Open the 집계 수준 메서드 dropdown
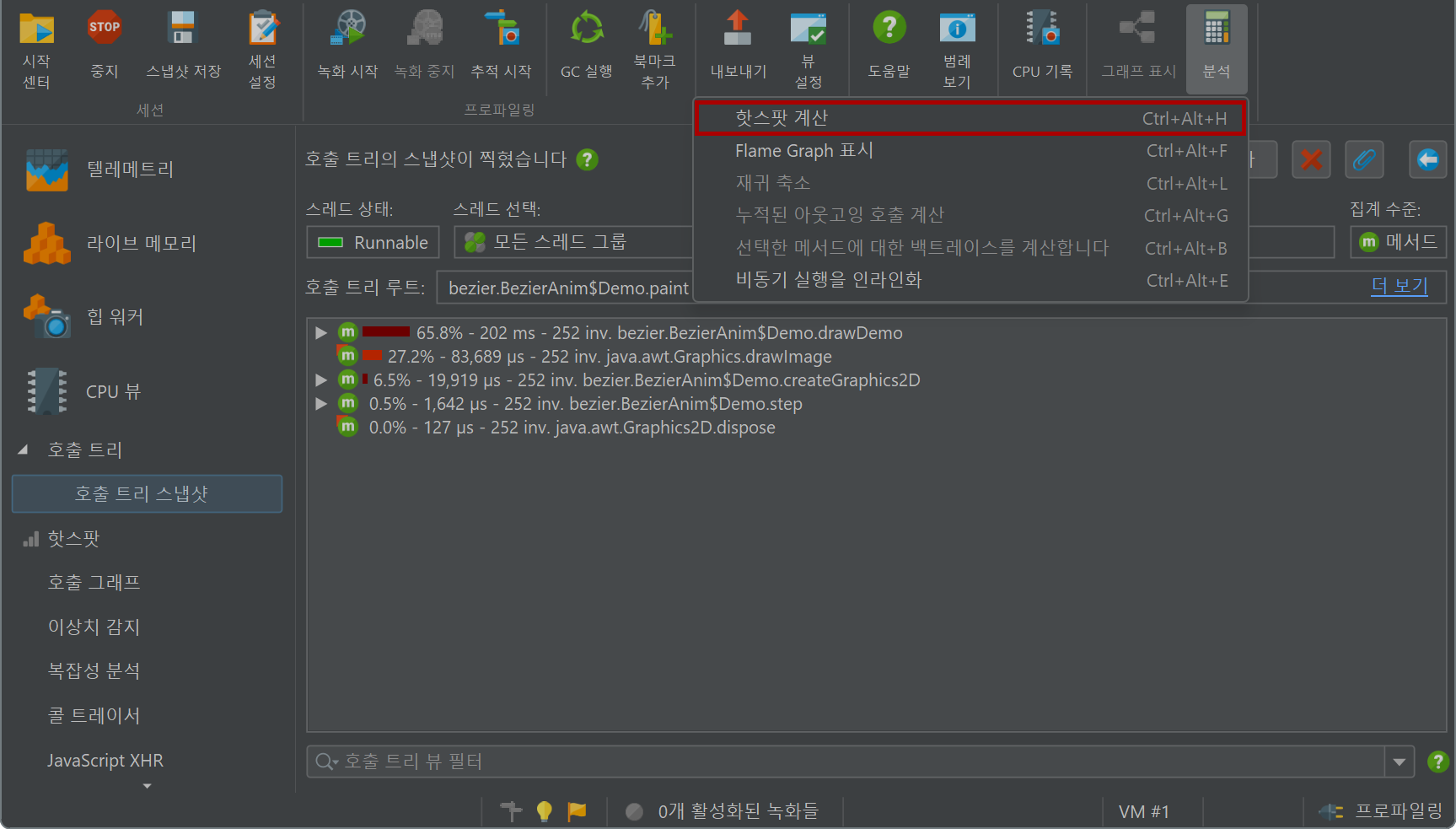This screenshot has width=1456, height=829. [x=1398, y=243]
